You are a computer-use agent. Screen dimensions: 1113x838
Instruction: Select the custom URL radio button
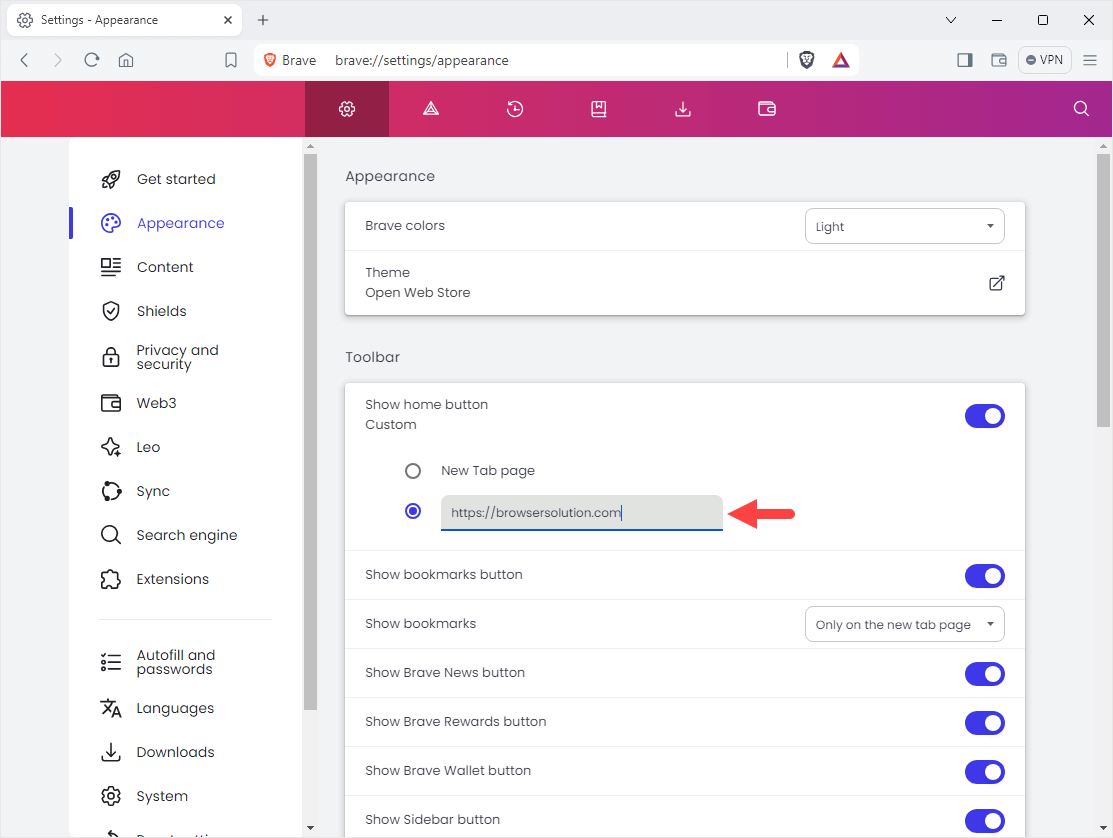(x=412, y=512)
